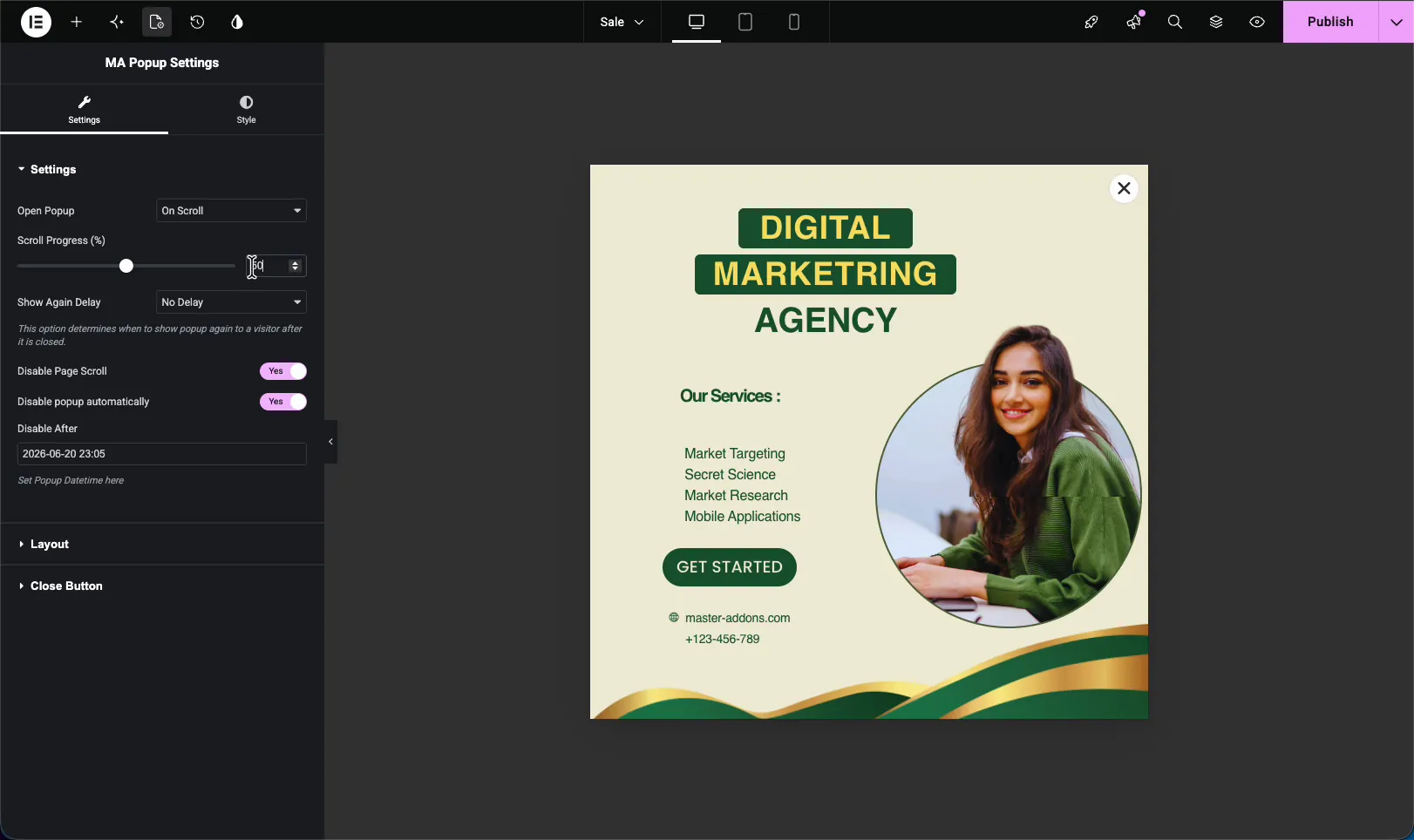
Task: Click the Publish button
Action: pyautogui.click(x=1330, y=22)
